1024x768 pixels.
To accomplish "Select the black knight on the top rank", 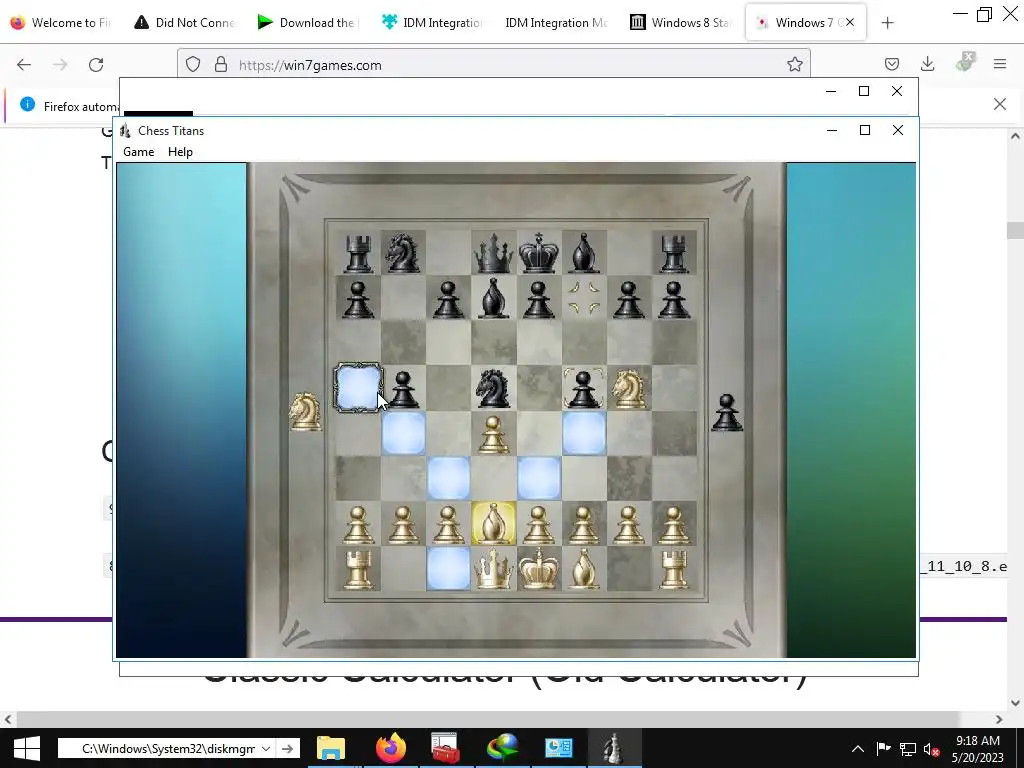I will click(x=402, y=253).
